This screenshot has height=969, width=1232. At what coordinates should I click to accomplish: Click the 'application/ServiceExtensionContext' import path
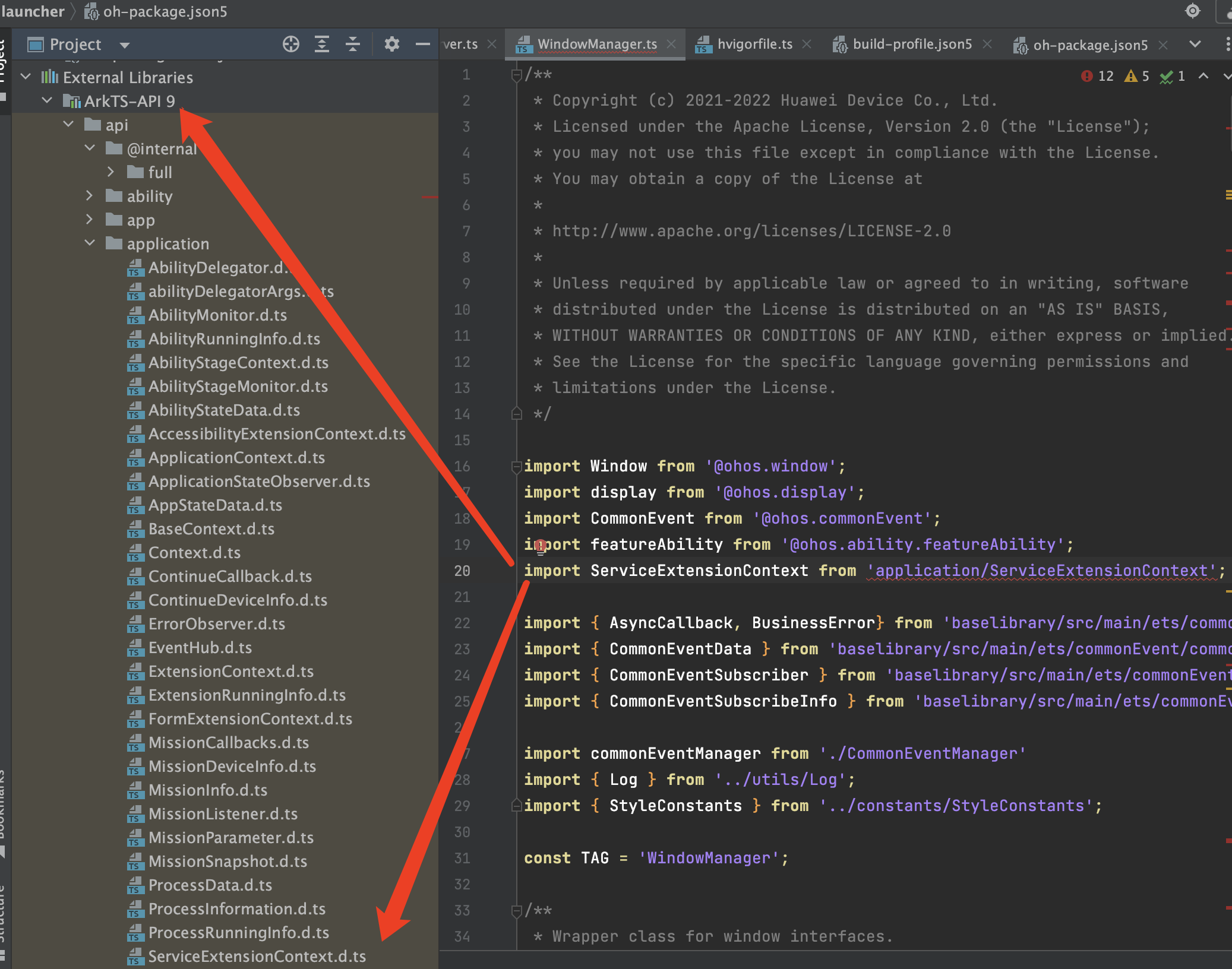[1041, 571]
